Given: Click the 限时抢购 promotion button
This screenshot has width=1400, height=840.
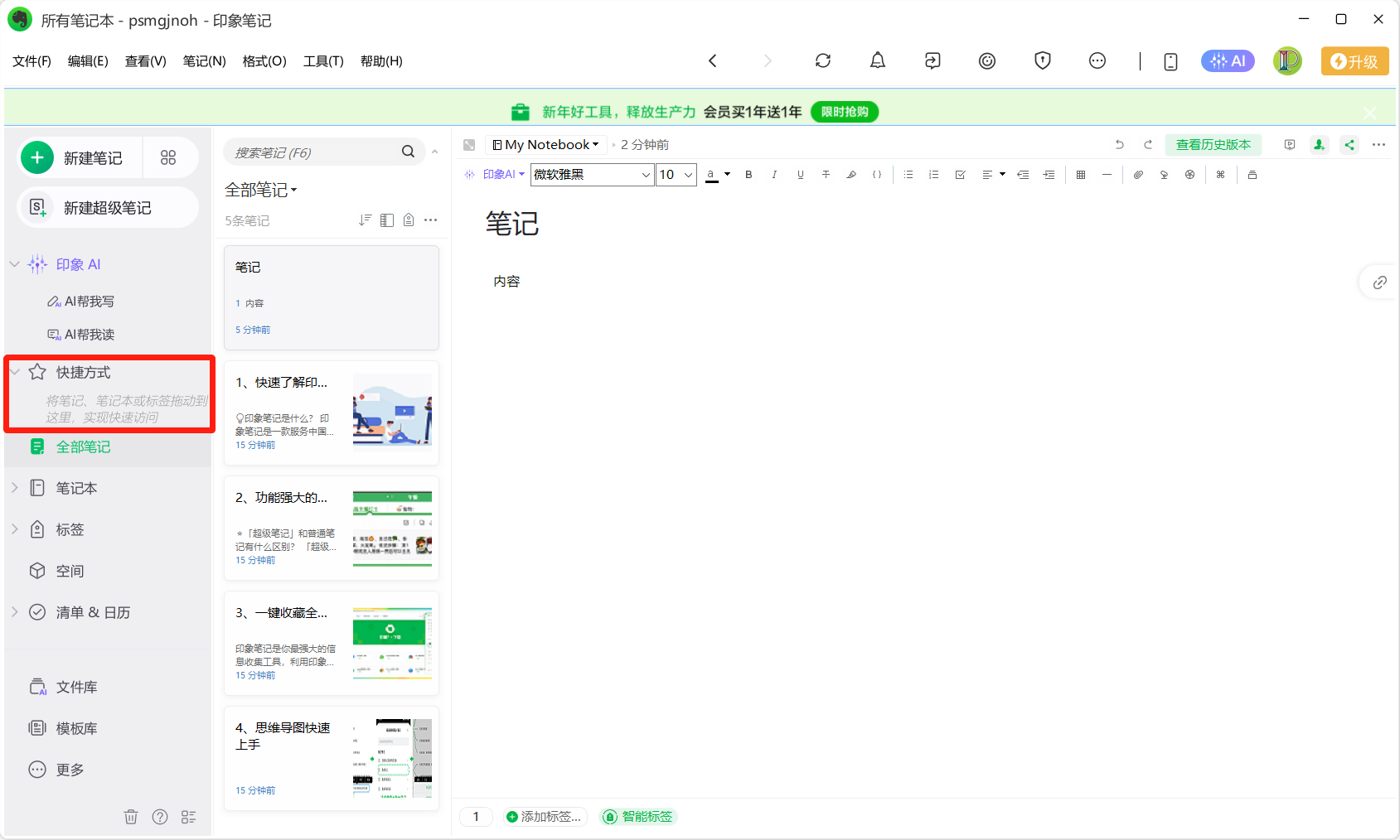Looking at the screenshot, I should click(x=845, y=112).
